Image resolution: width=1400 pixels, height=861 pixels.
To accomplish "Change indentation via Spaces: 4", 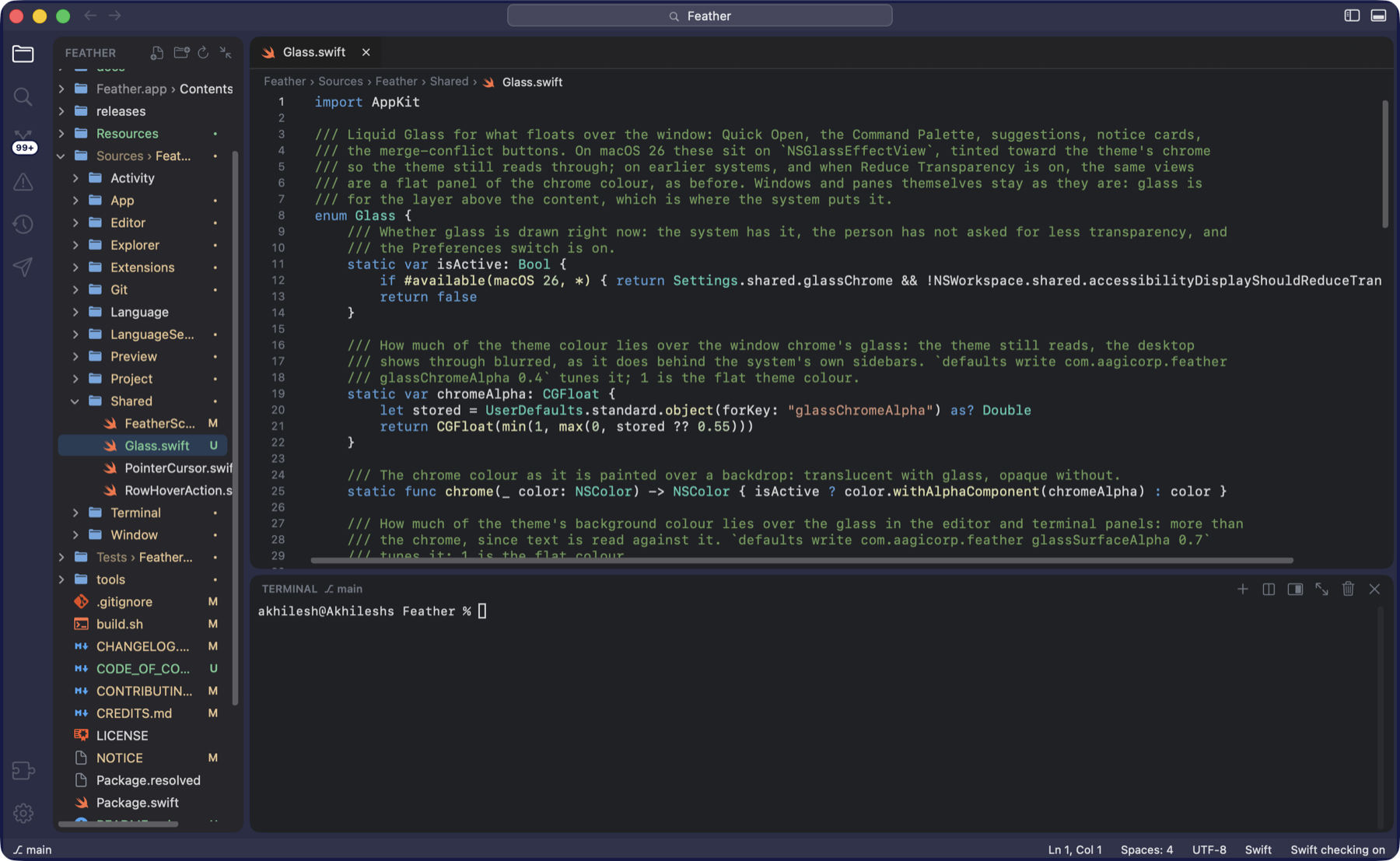I will (1146, 849).
